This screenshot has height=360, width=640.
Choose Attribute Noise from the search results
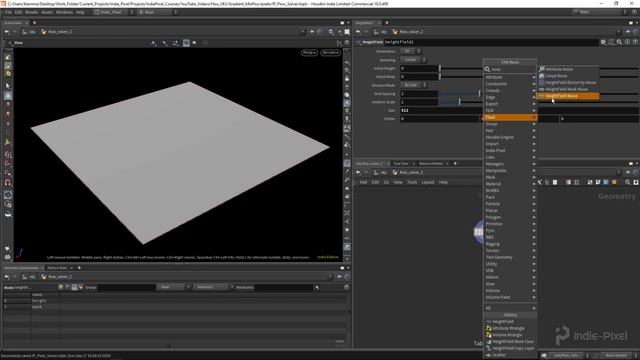click(568, 69)
